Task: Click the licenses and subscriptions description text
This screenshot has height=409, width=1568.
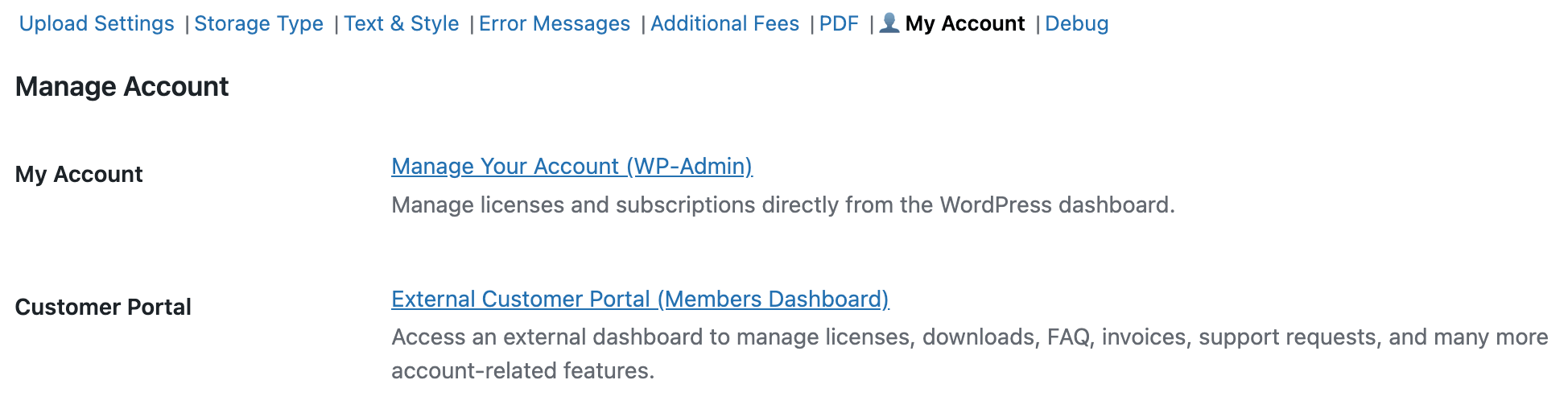Action: (782, 205)
